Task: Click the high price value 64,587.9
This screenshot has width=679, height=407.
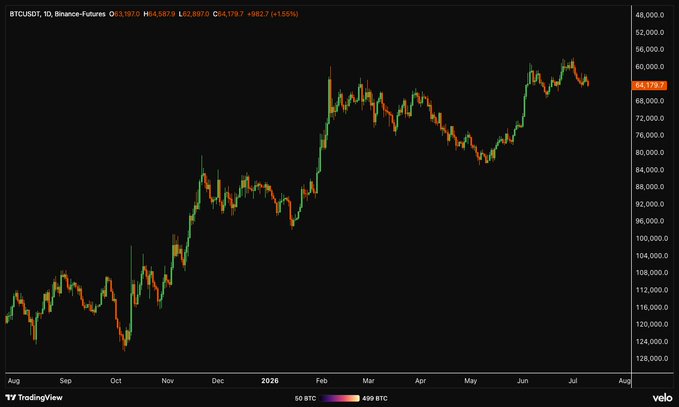Action: coord(162,14)
